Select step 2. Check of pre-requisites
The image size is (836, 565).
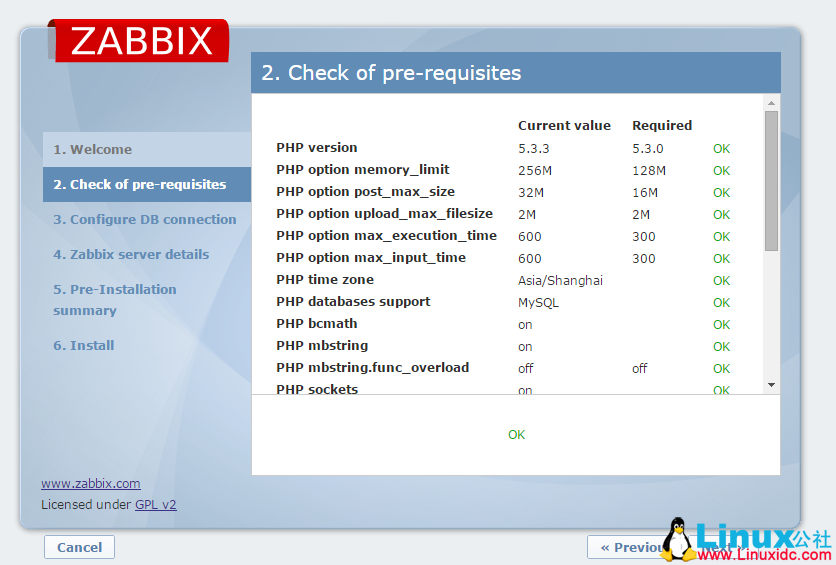click(147, 184)
